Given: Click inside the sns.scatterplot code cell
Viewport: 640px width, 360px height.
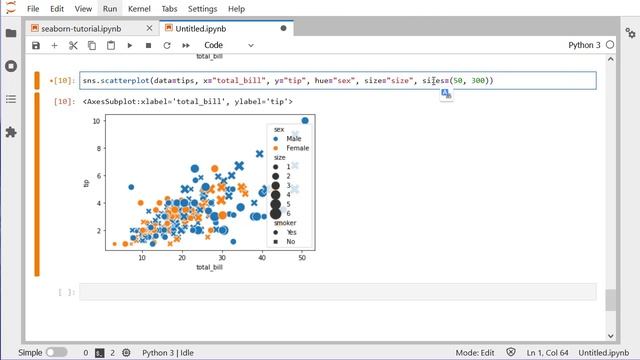Looking at the screenshot, I should (338, 80).
